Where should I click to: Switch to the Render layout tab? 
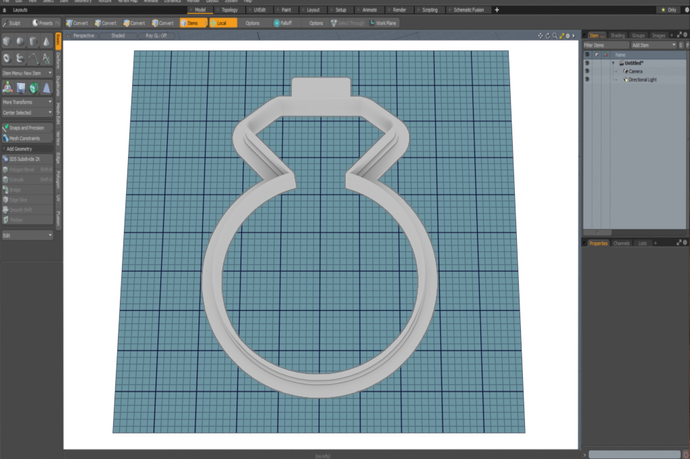click(x=399, y=10)
